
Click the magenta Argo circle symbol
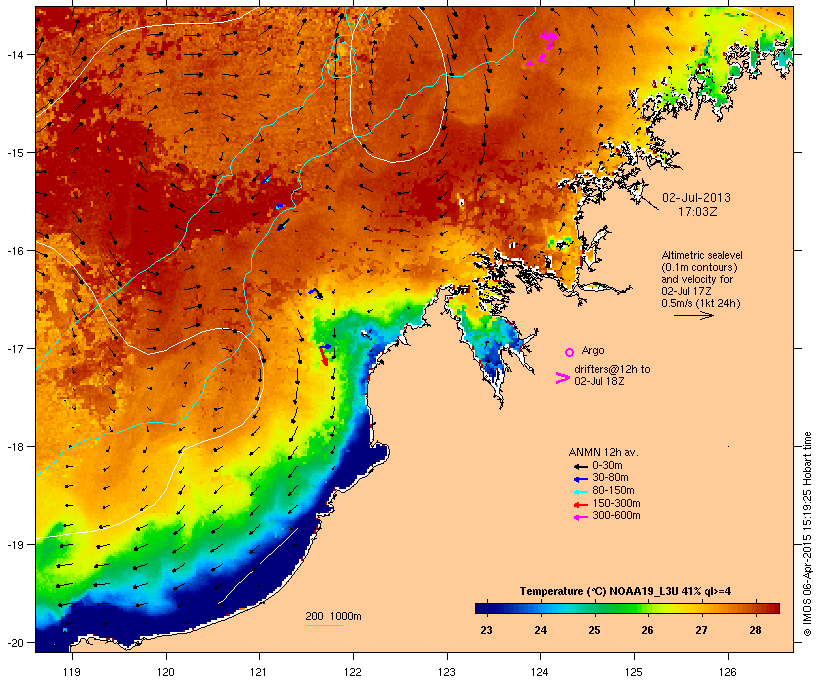[x=570, y=352]
